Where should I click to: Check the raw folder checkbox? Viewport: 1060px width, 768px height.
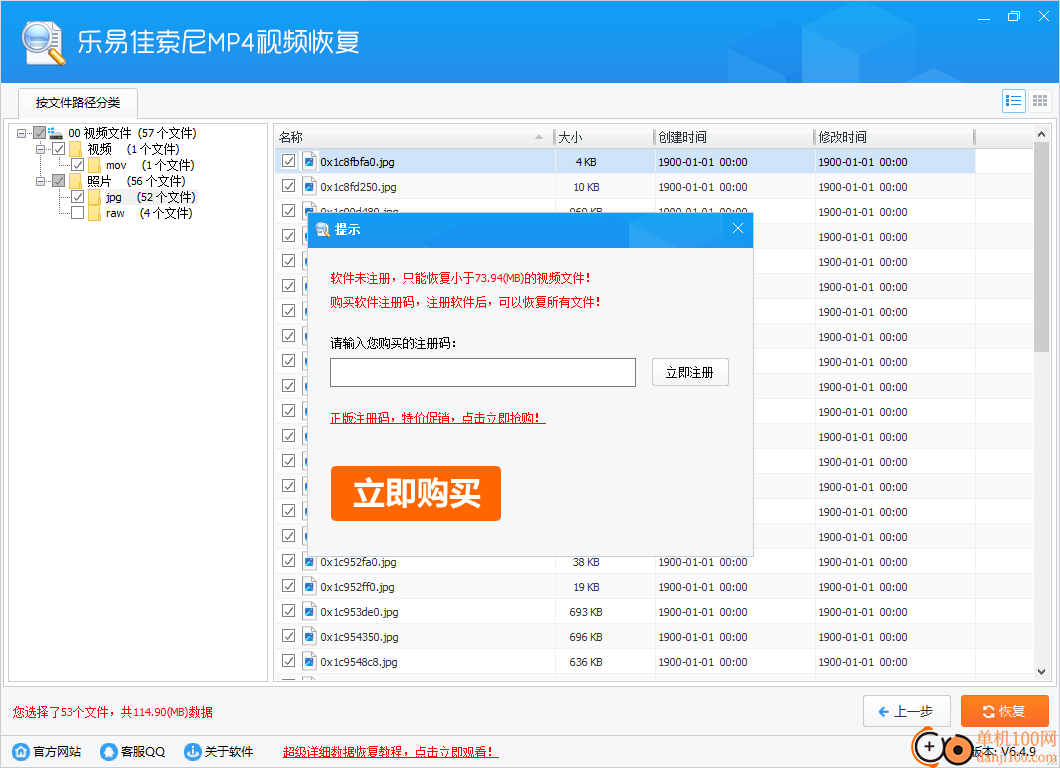pos(78,214)
